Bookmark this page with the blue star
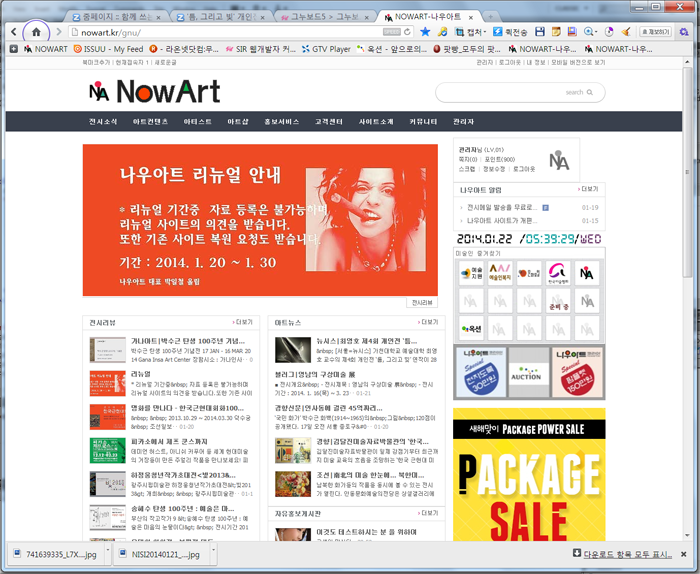Image resolution: width=700 pixels, height=574 pixels. pos(425,32)
